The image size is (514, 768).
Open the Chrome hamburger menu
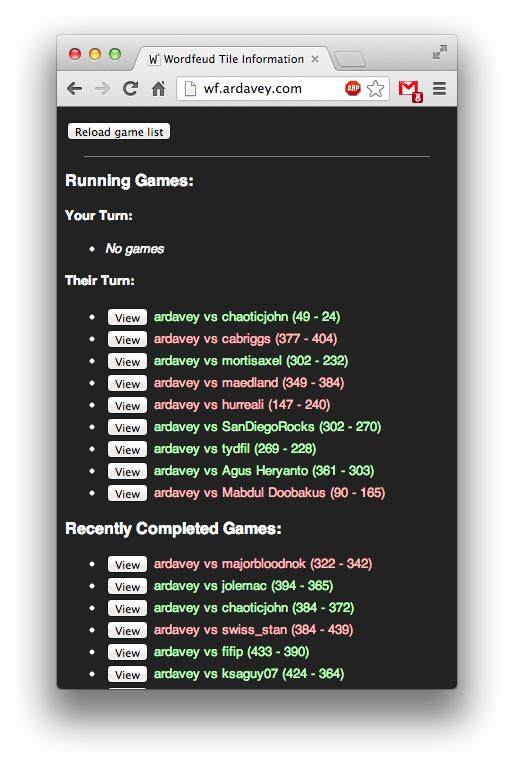tap(440, 89)
